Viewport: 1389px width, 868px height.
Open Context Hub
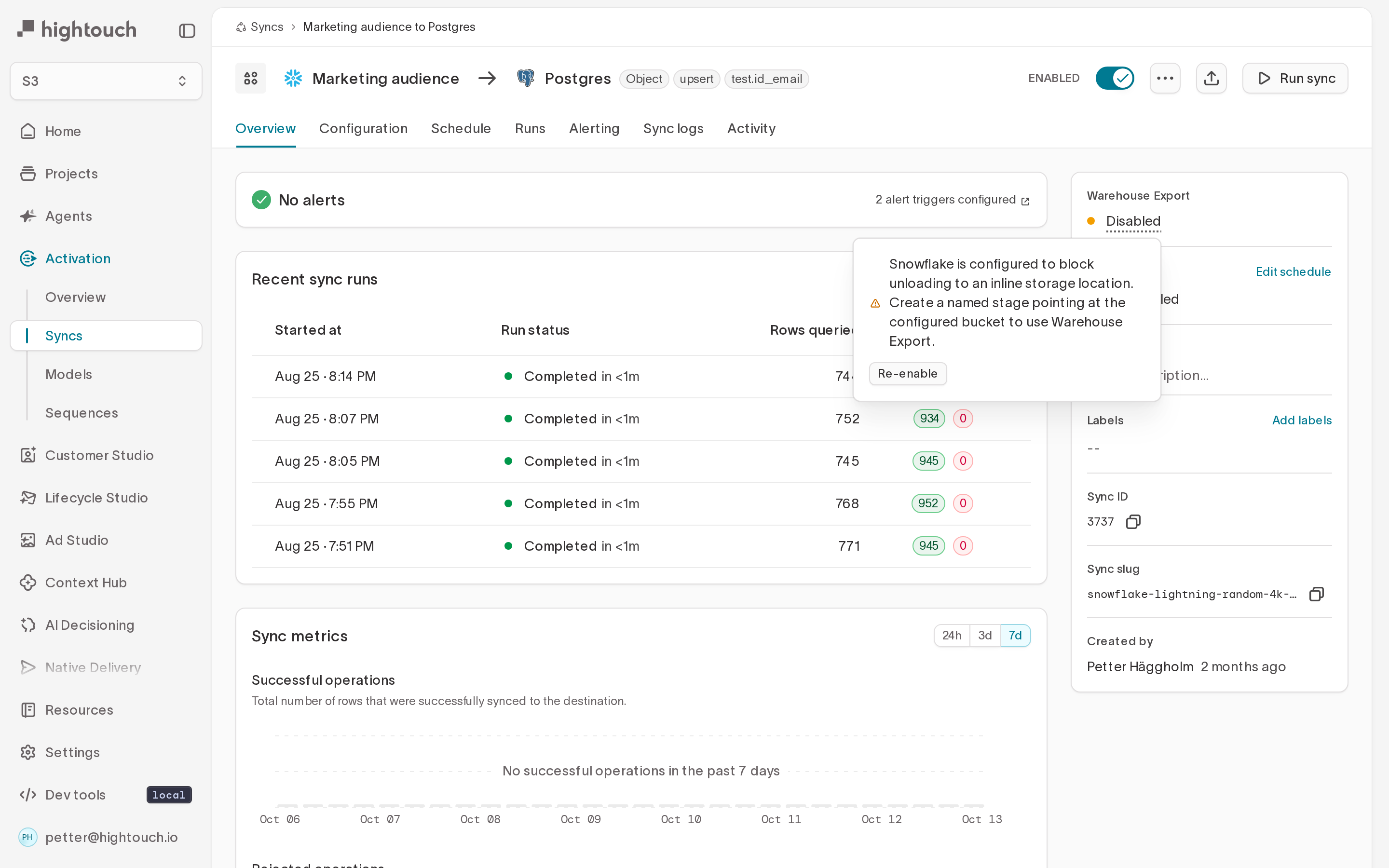pyautogui.click(x=85, y=583)
